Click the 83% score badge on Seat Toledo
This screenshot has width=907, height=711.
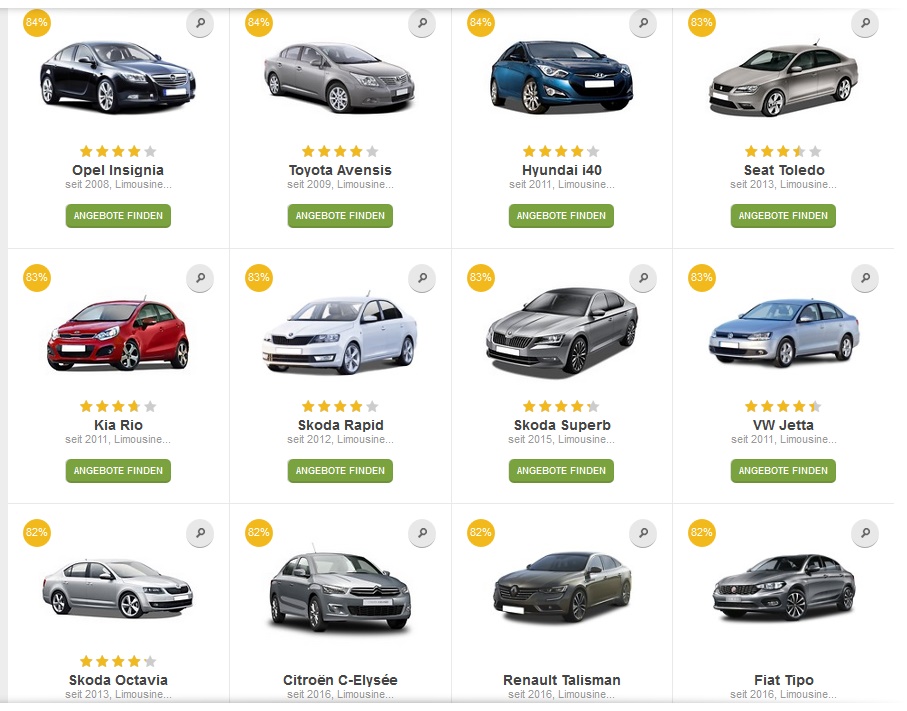coord(701,22)
